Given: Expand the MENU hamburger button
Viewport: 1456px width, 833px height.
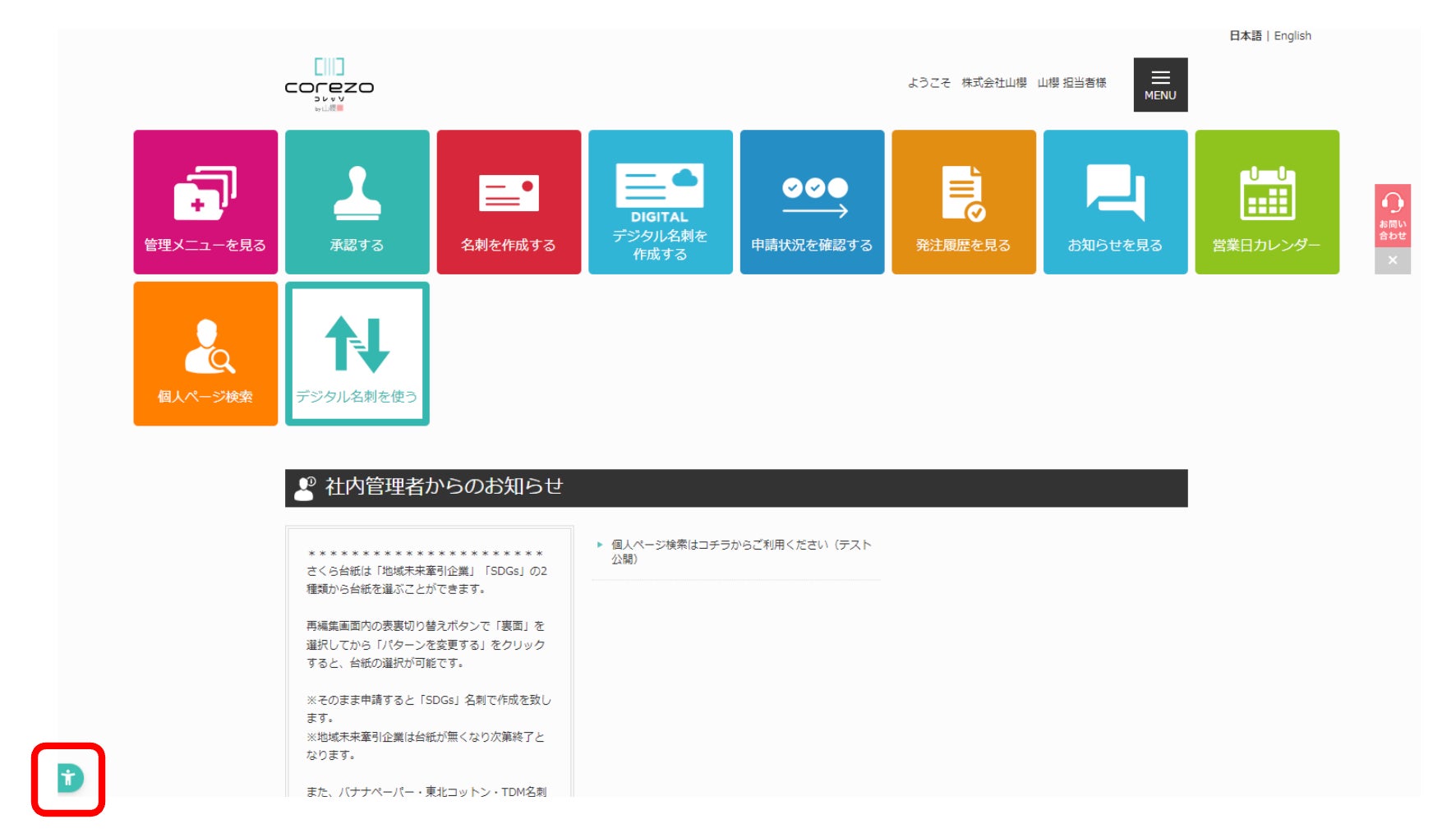Looking at the screenshot, I should [x=1160, y=85].
